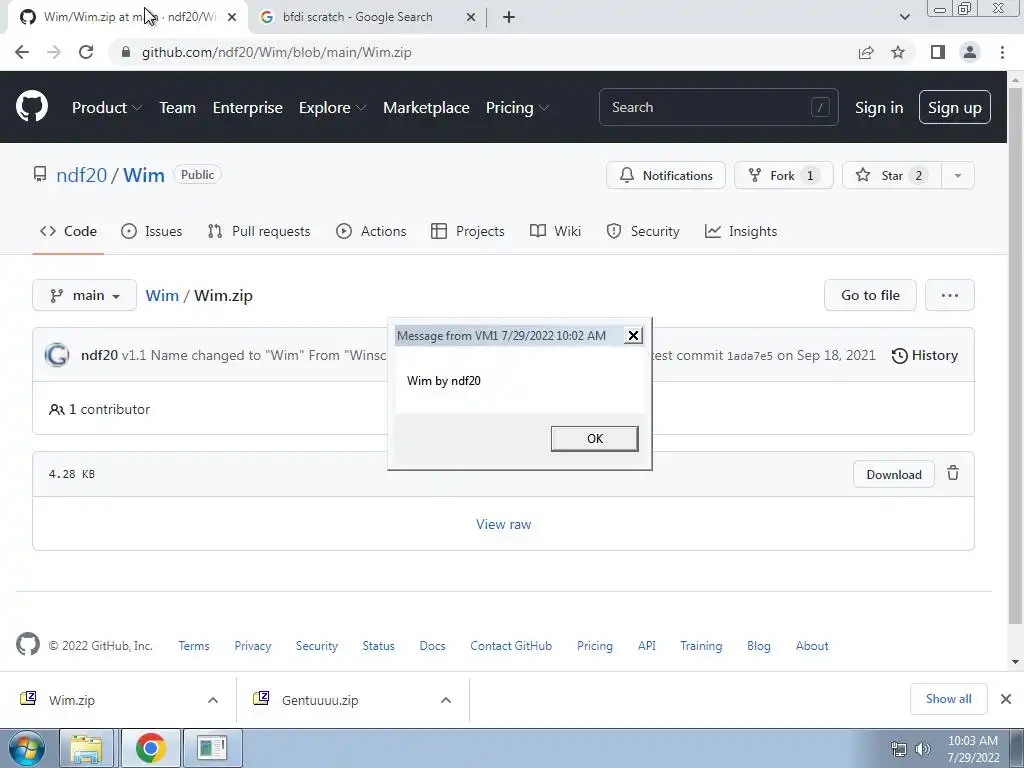Click Chrome icon in taskbar

(150, 748)
